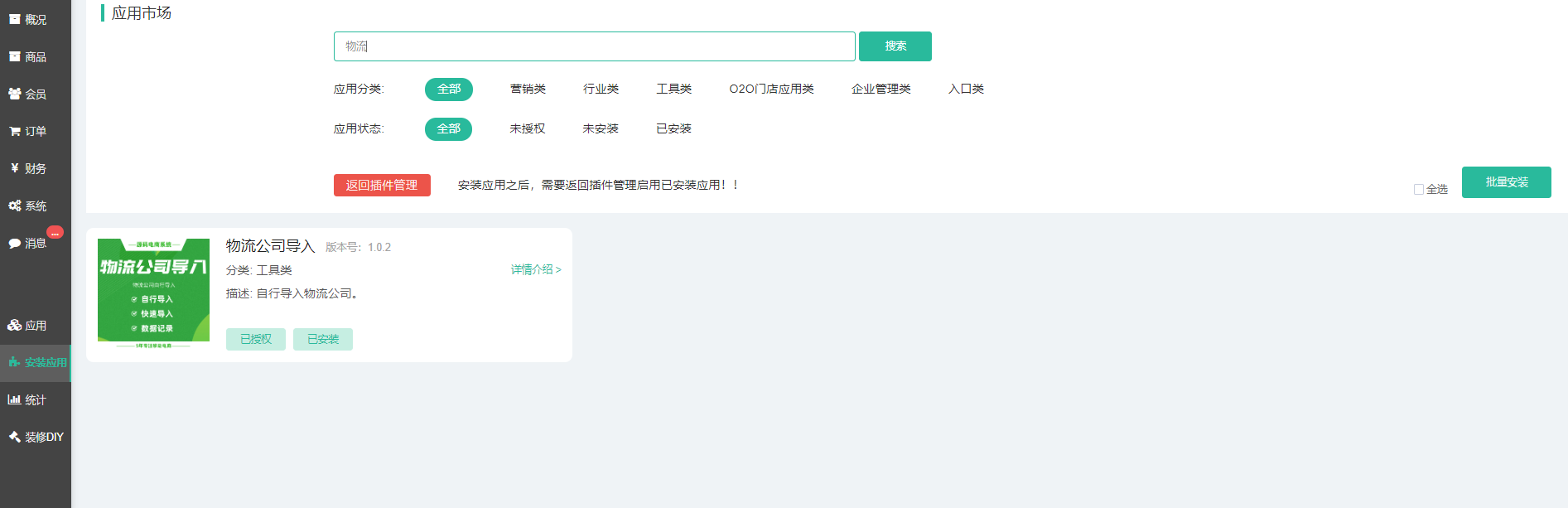Click the 系统 settings gears icon

pos(15,206)
